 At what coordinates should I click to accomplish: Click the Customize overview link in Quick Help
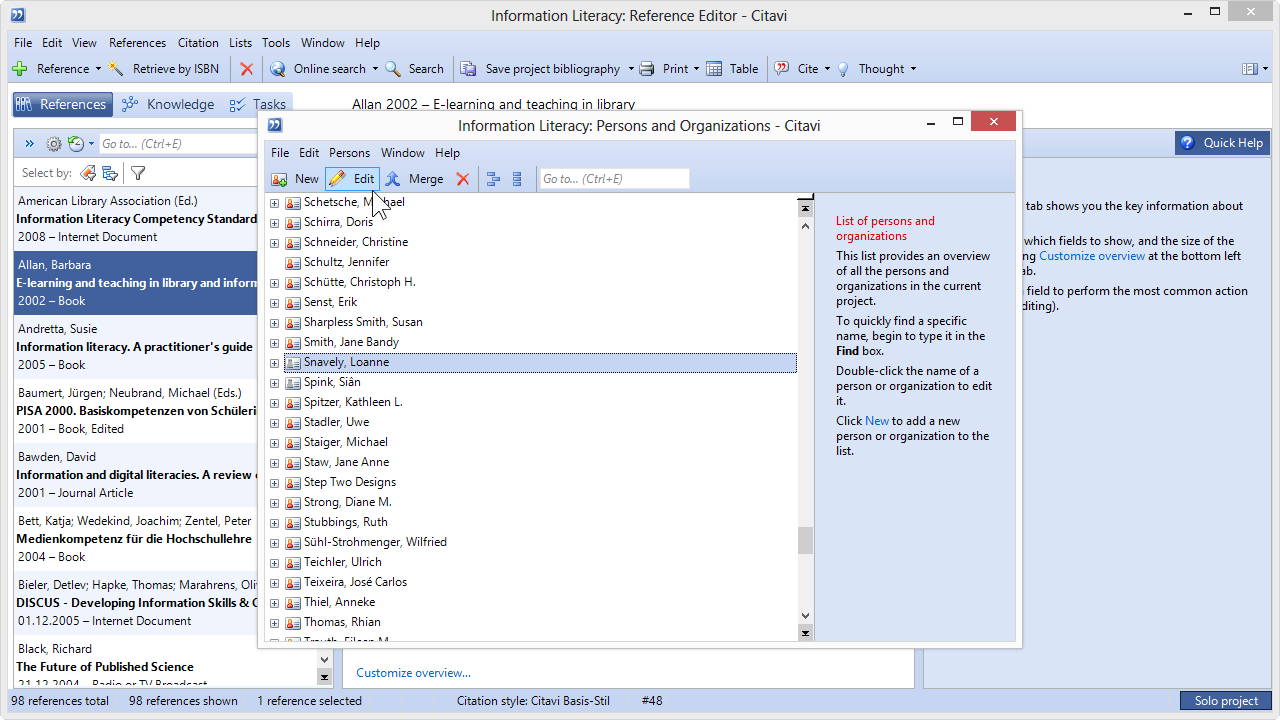[1092, 256]
